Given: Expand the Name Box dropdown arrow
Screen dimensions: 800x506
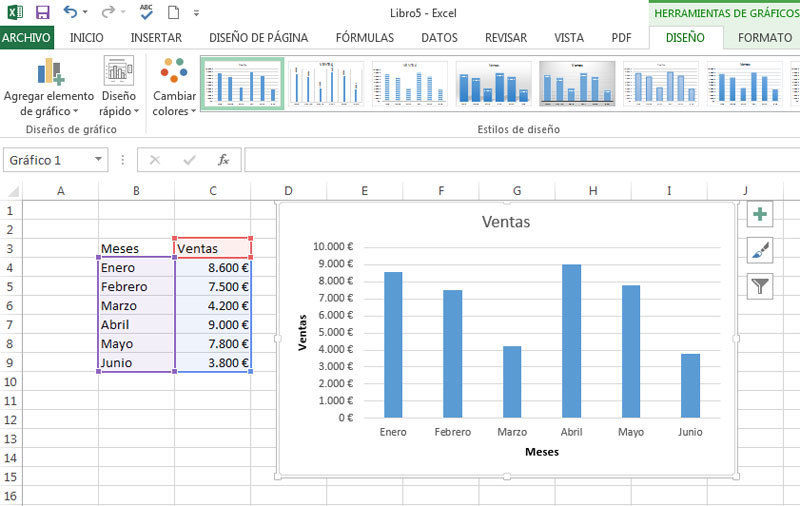Looking at the screenshot, I should pos(98,160).
